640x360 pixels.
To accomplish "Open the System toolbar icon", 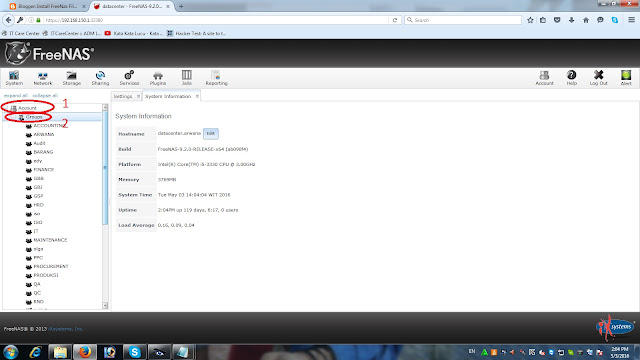I will click(x=14, y=78).
